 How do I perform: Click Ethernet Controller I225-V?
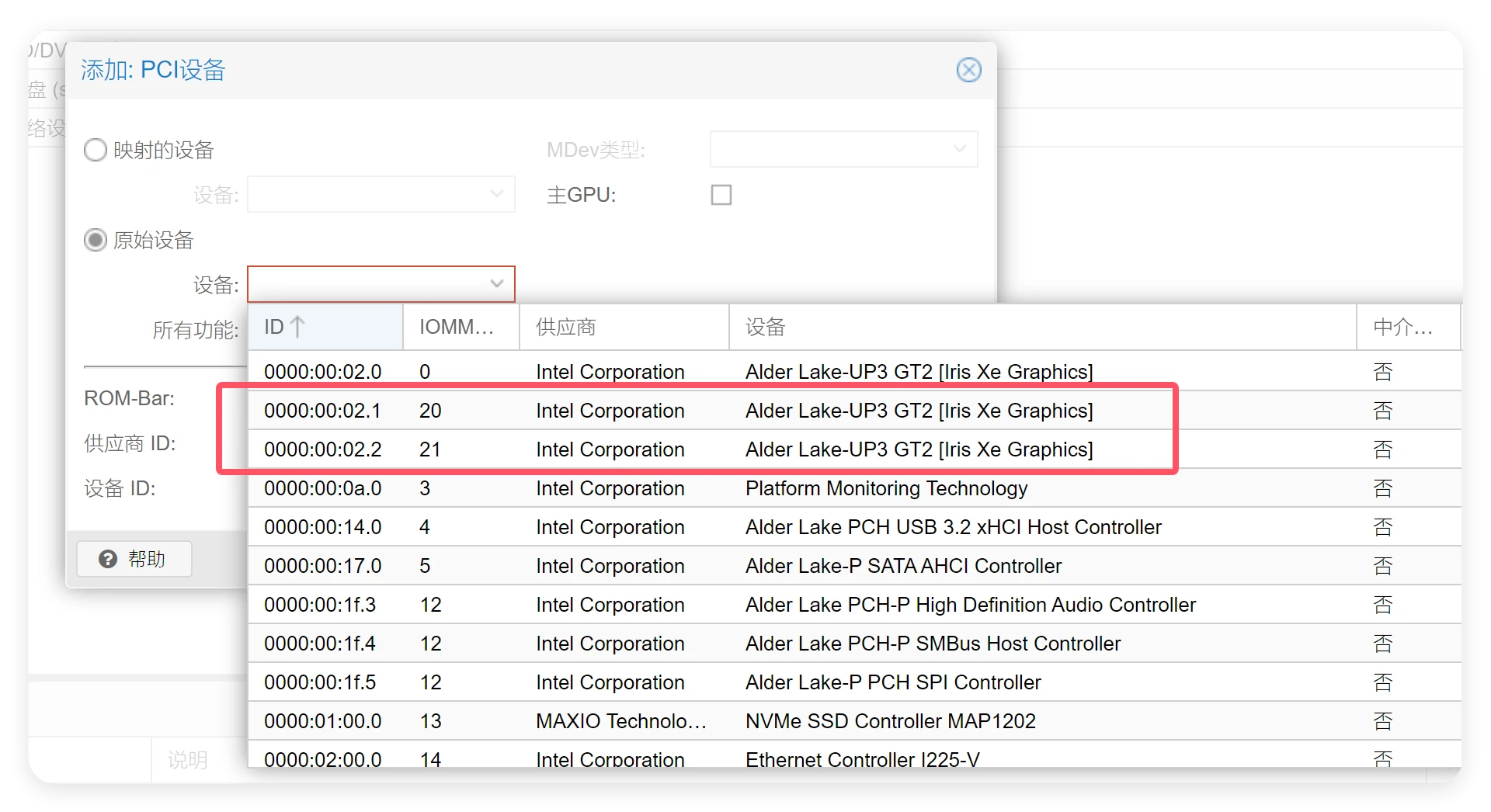click(863, 758)
